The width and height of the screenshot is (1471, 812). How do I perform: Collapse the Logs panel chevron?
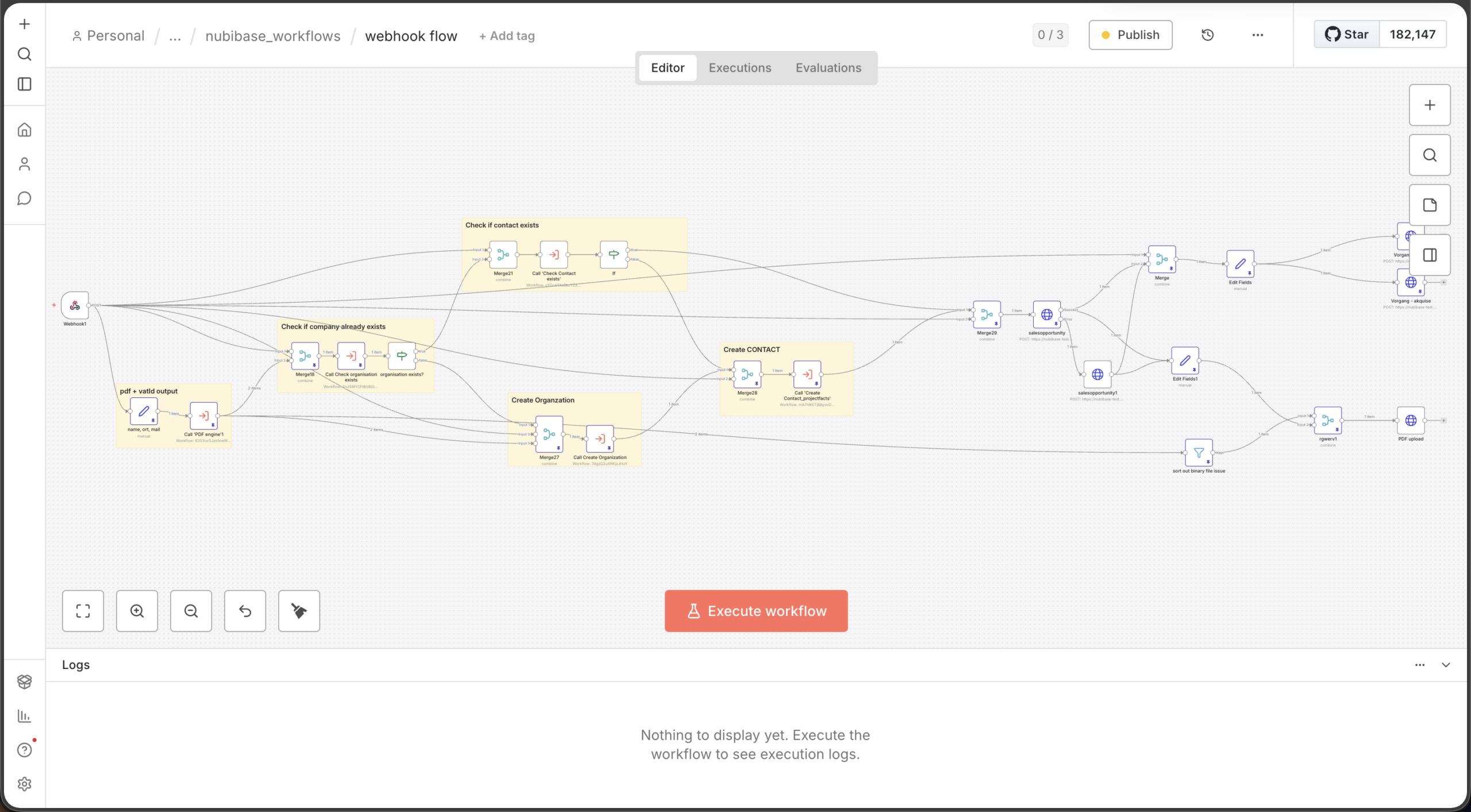[1446, 665]
